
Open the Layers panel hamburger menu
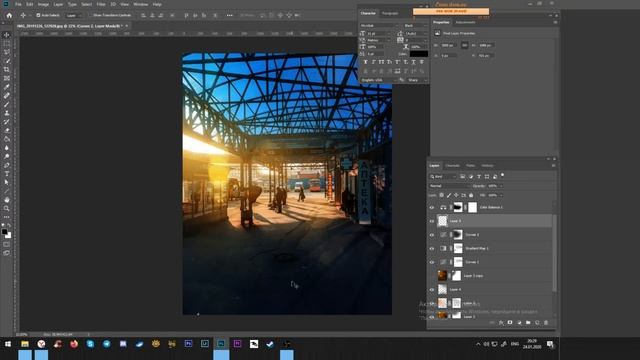click(x=553, y=165)
